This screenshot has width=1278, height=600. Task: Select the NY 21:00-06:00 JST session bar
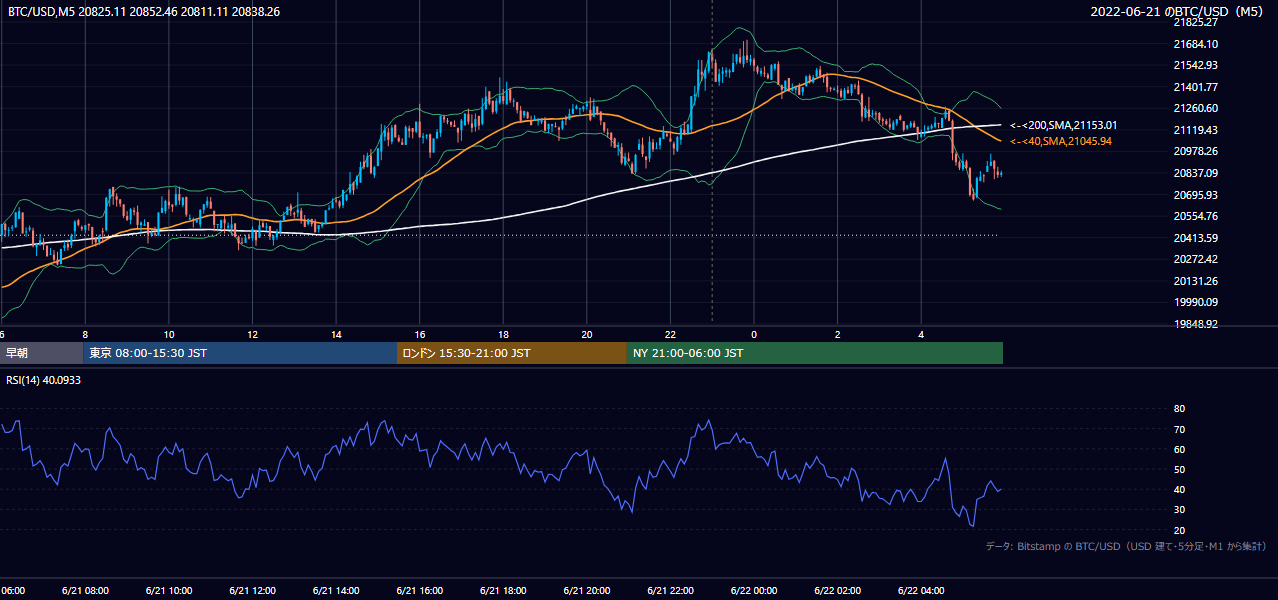815,353
